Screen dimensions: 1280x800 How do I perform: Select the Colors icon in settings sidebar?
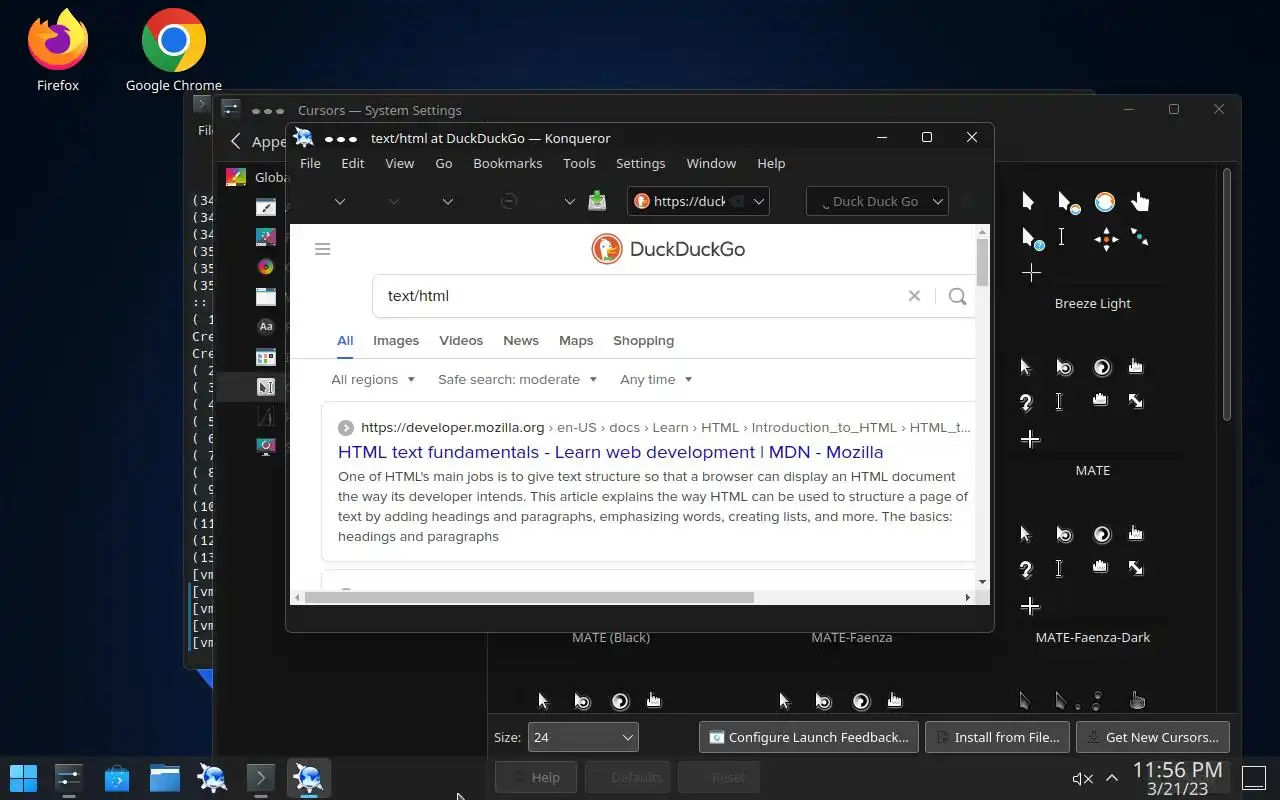265,267
